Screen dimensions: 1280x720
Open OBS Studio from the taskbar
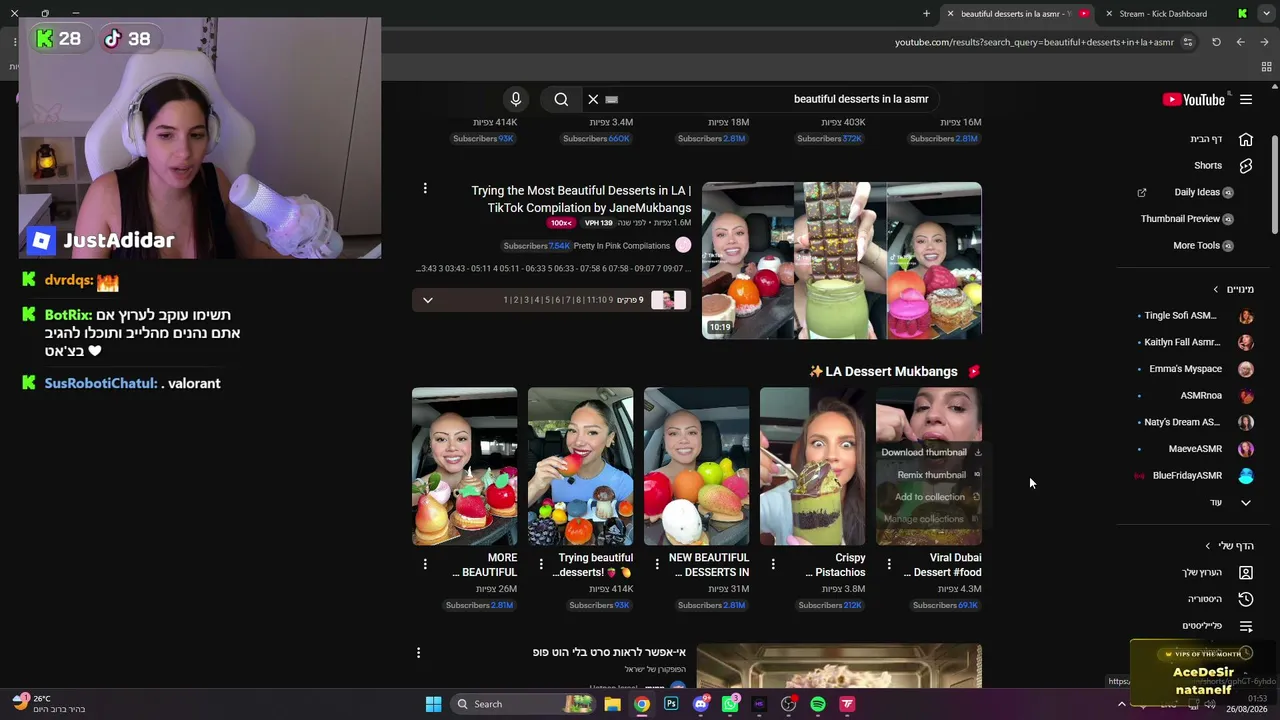click(x=788, y=704)
